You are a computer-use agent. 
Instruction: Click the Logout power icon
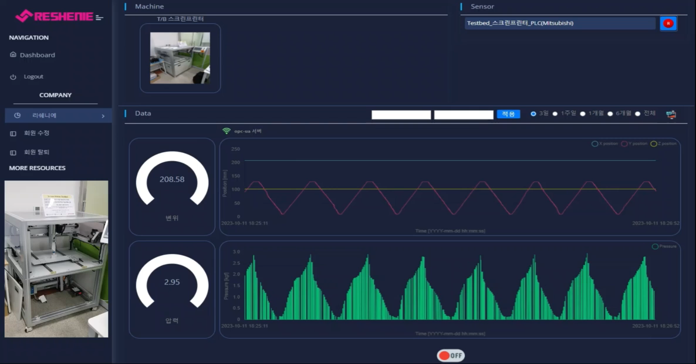pyautogui.click(x=13, y=77)
